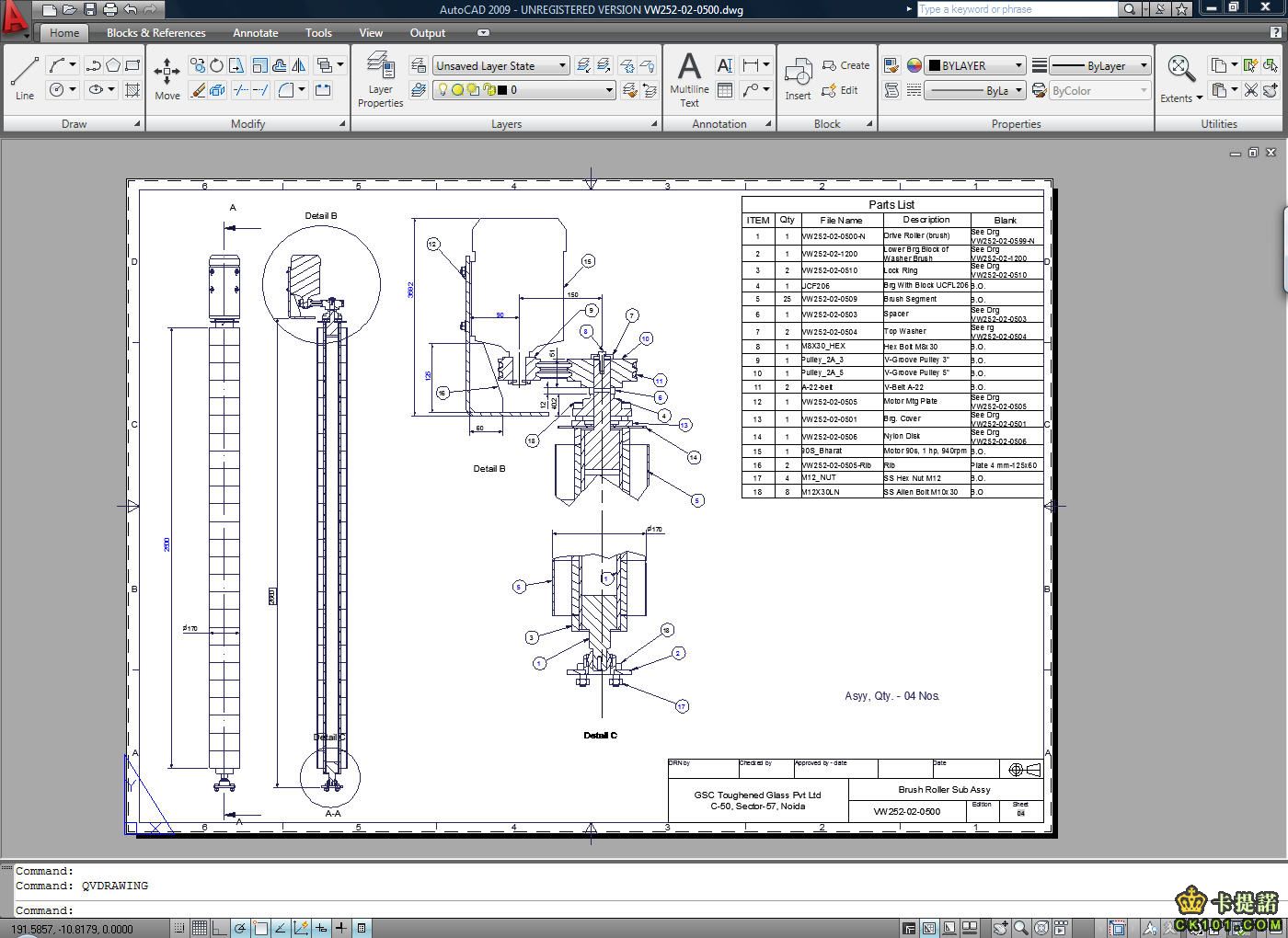
Task: Click the Cut scissors icon in Utilities
Action: tap(1250, 90)
